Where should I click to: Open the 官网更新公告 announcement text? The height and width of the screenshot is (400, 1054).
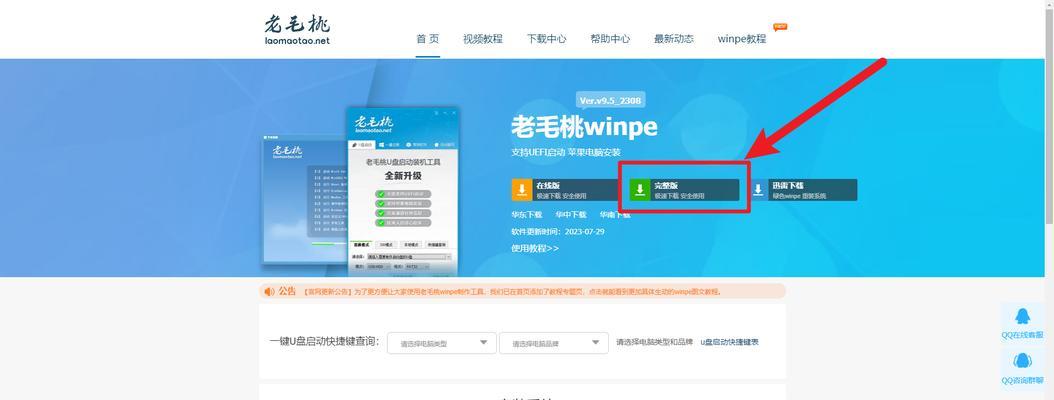[512, 292]
